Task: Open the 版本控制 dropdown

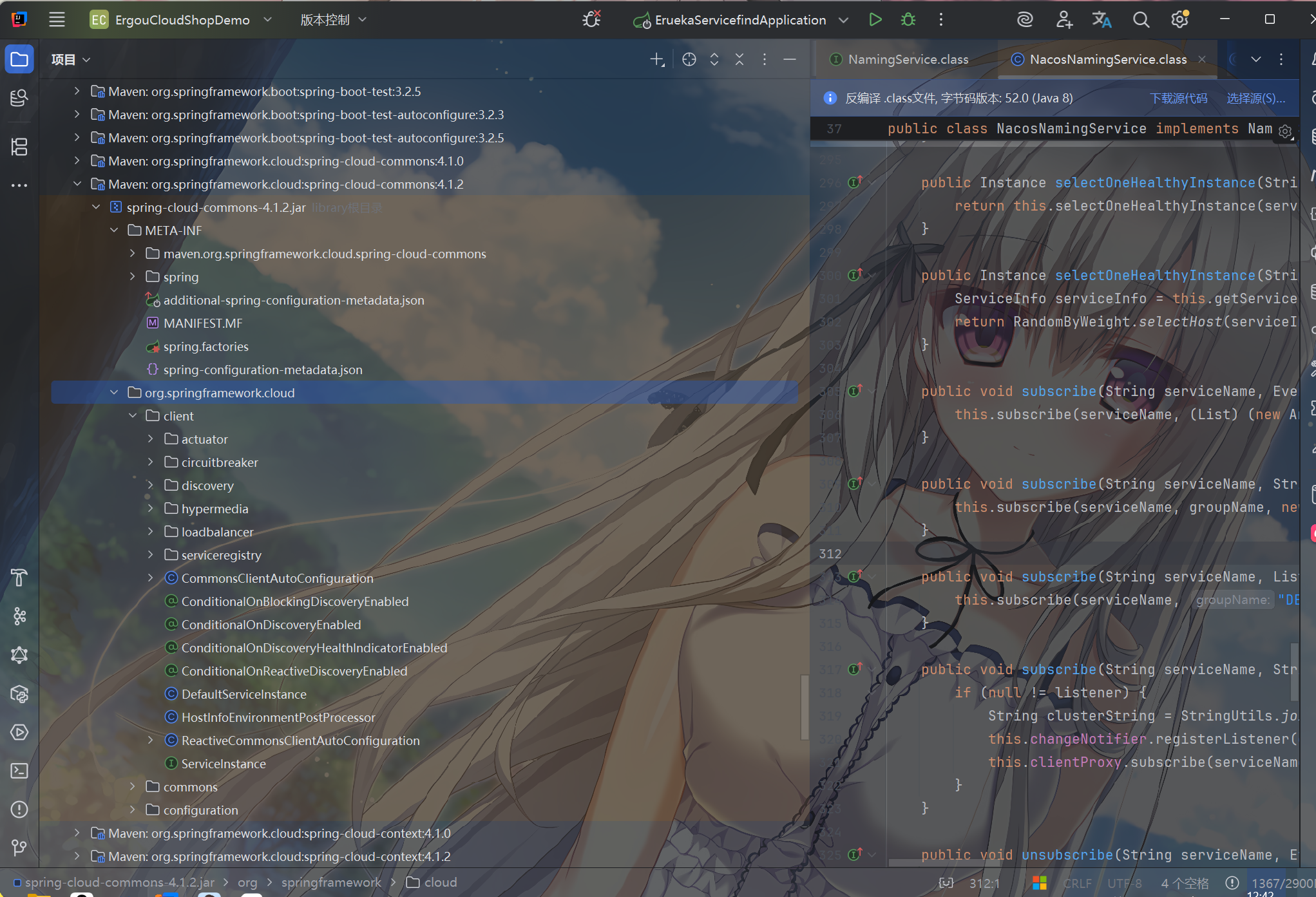Action: point(333,19)
